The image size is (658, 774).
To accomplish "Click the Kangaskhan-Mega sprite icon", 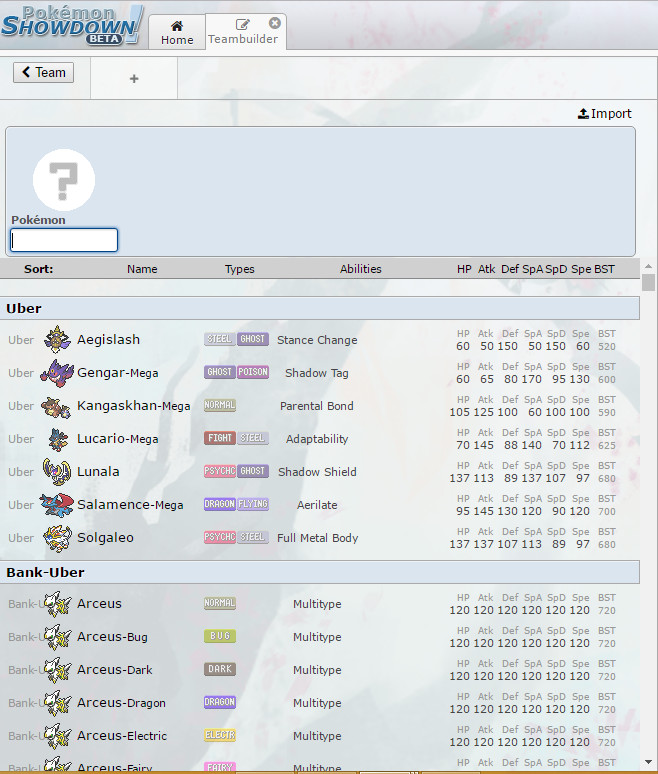I will coord(58,406).
